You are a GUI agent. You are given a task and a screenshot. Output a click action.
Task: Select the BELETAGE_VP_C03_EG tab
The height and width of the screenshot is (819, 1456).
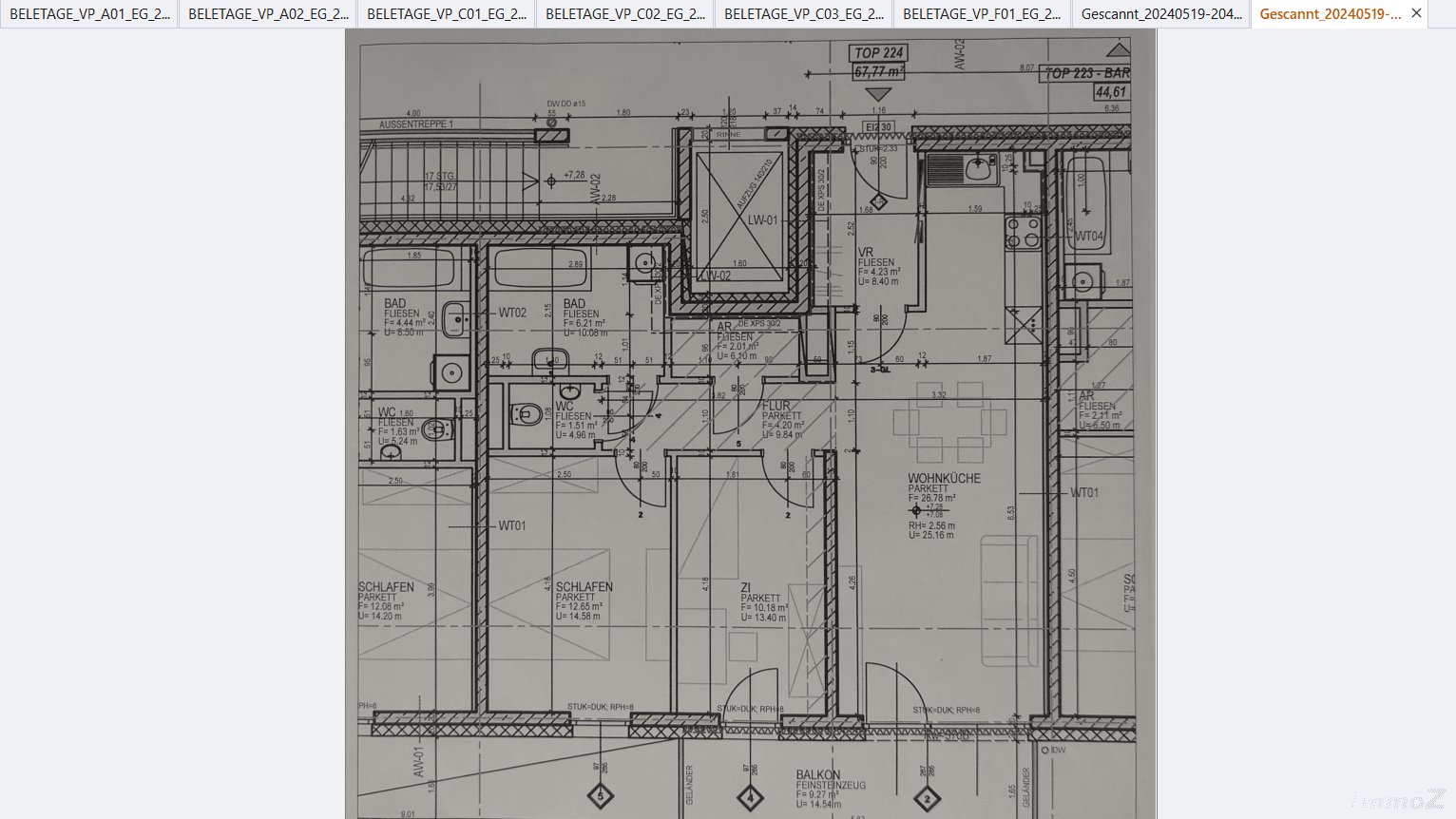click(804, 14)
